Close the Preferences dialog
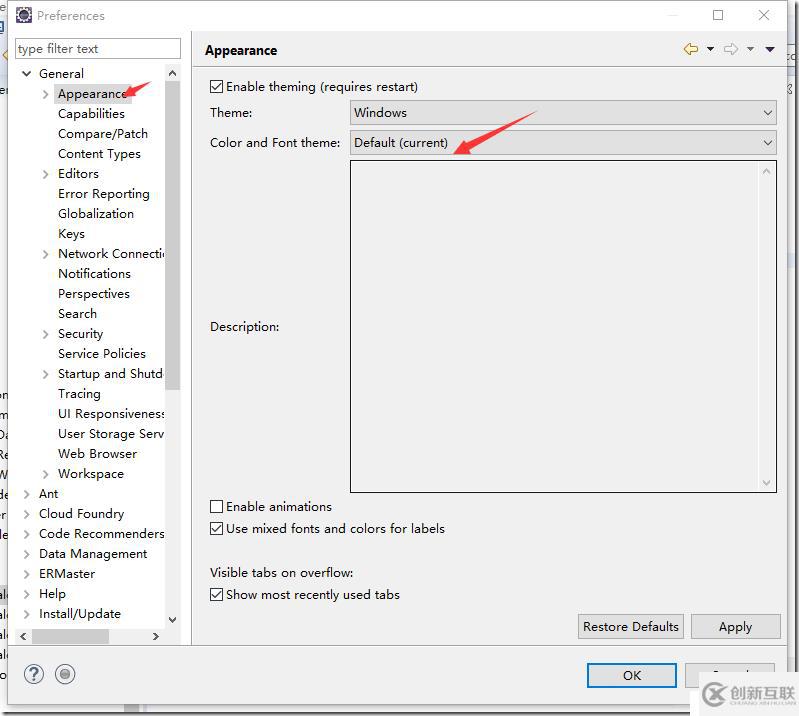The image size is (799, 716). tap(764, 15)
